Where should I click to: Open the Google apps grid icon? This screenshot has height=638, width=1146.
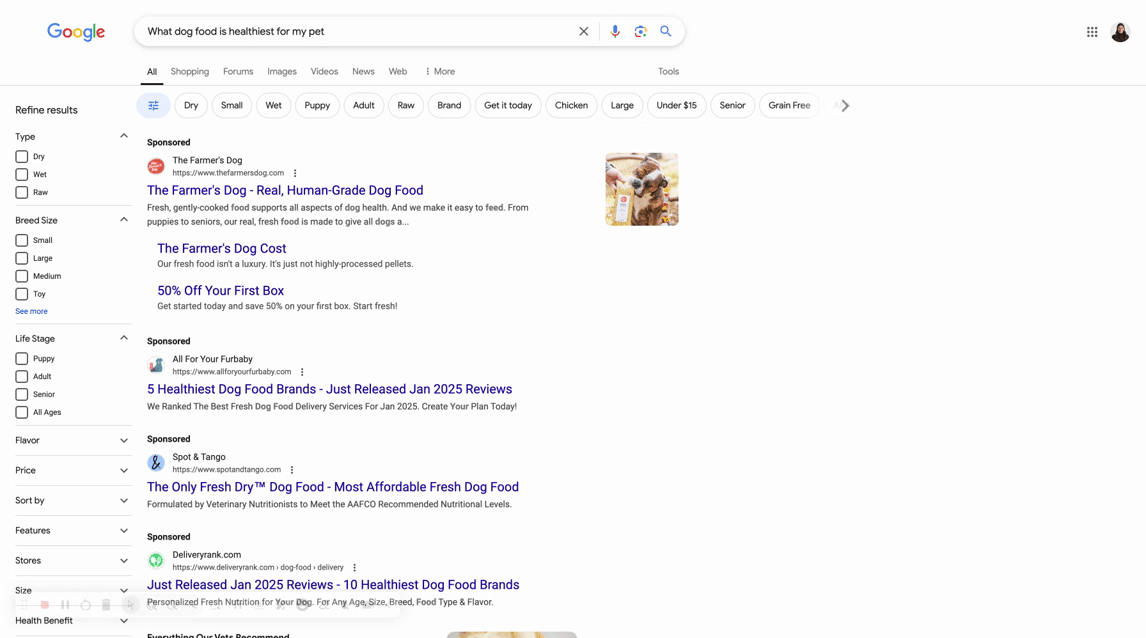tap(1092, 32)
